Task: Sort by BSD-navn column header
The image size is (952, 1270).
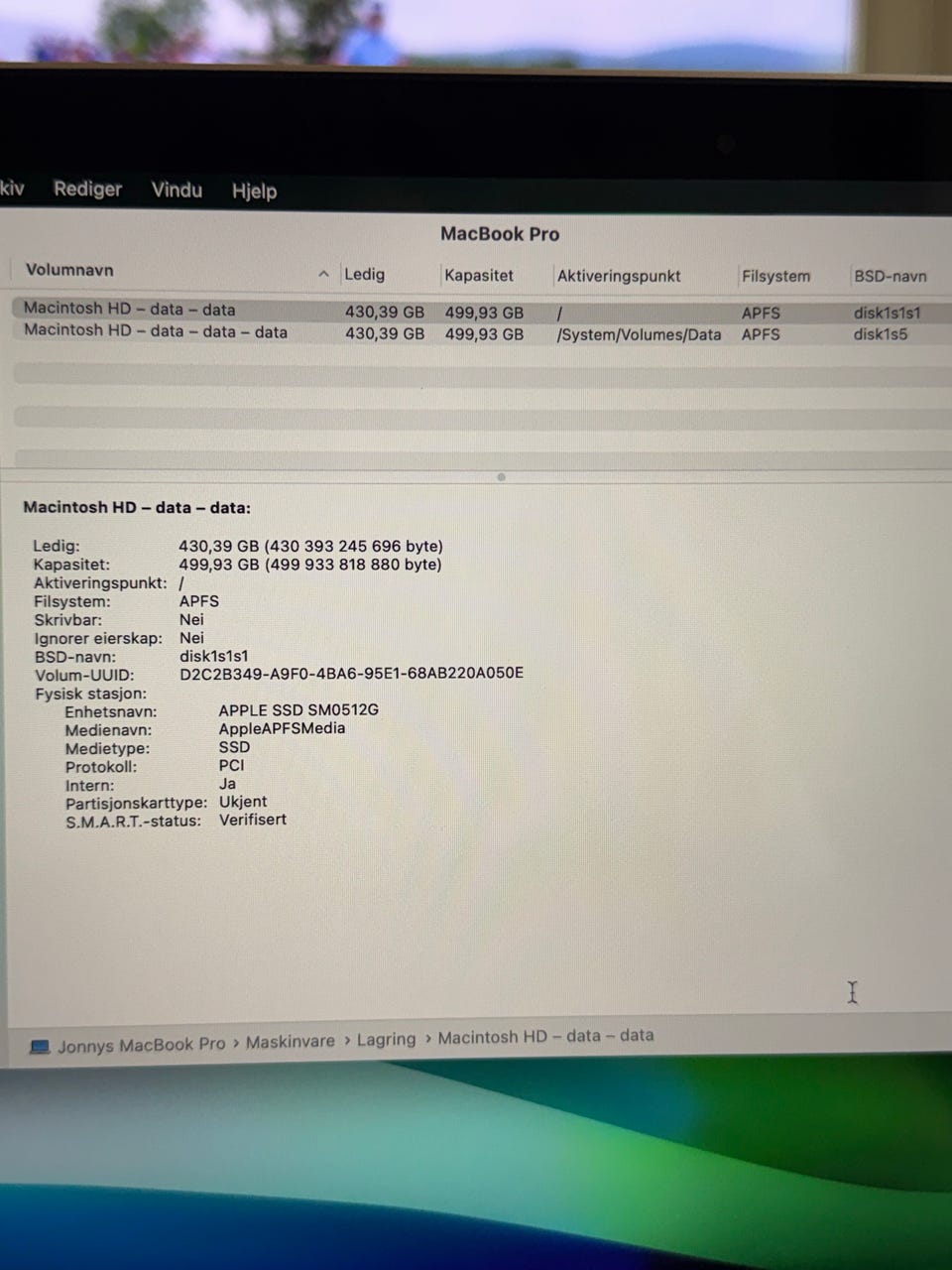Action: point(891,276)
